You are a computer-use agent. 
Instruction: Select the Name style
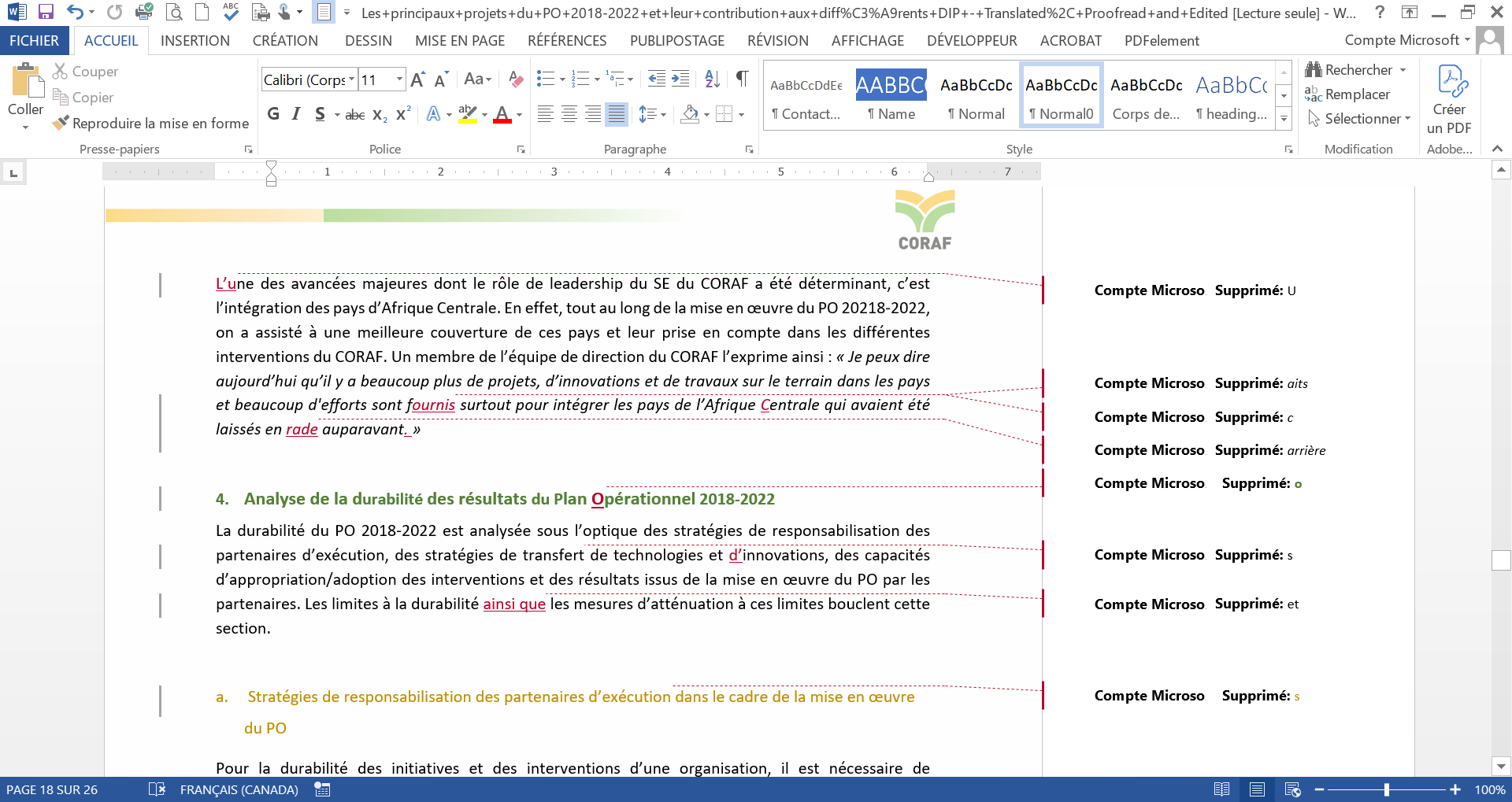pos(891,94)
